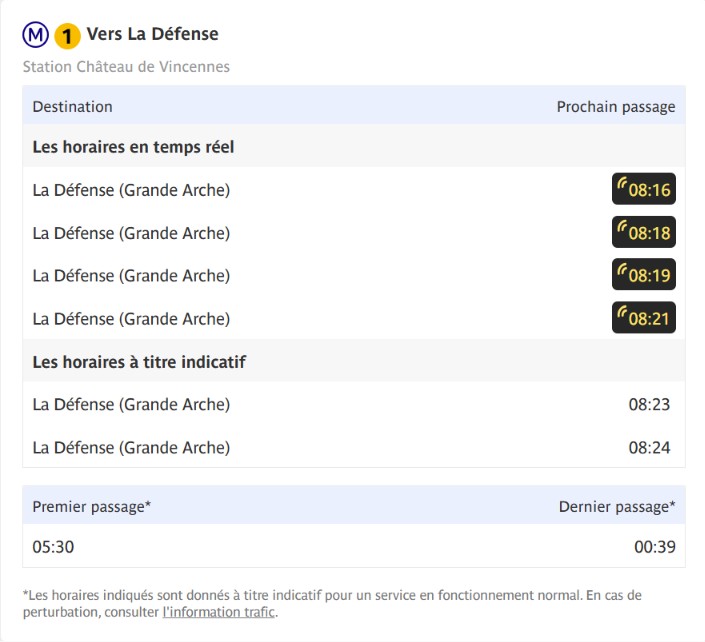Select the 08:21 real-time departure badge
This screenshot has height=642, width=705.
[x=643, y=318]
